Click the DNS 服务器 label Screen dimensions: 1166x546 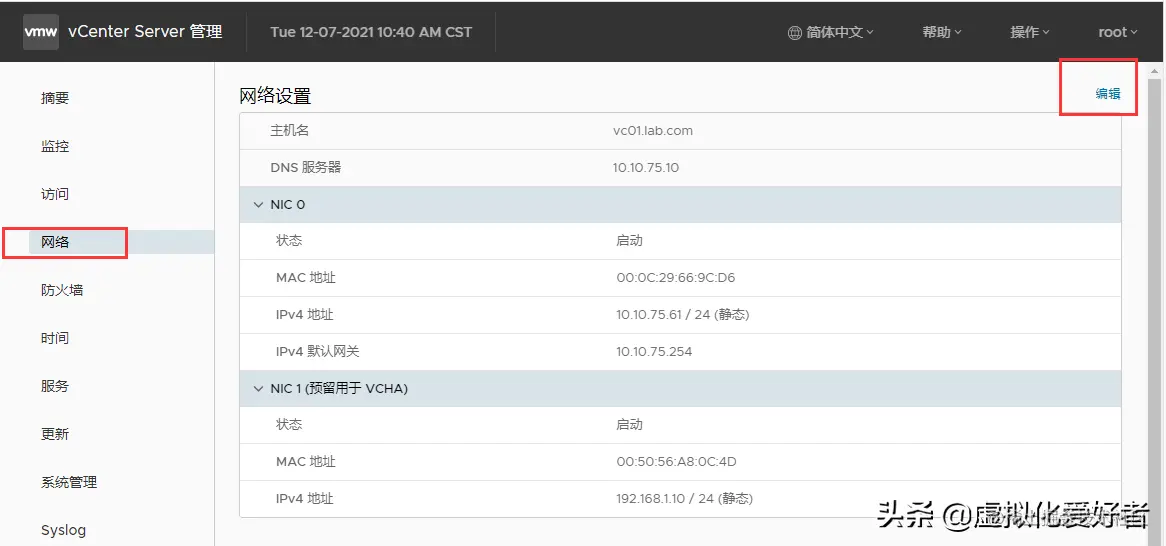[306, 168]
